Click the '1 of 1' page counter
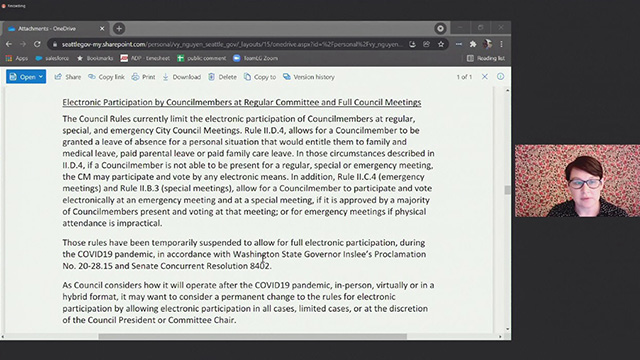This screenshot has height=360, width=640. point(464,77)
